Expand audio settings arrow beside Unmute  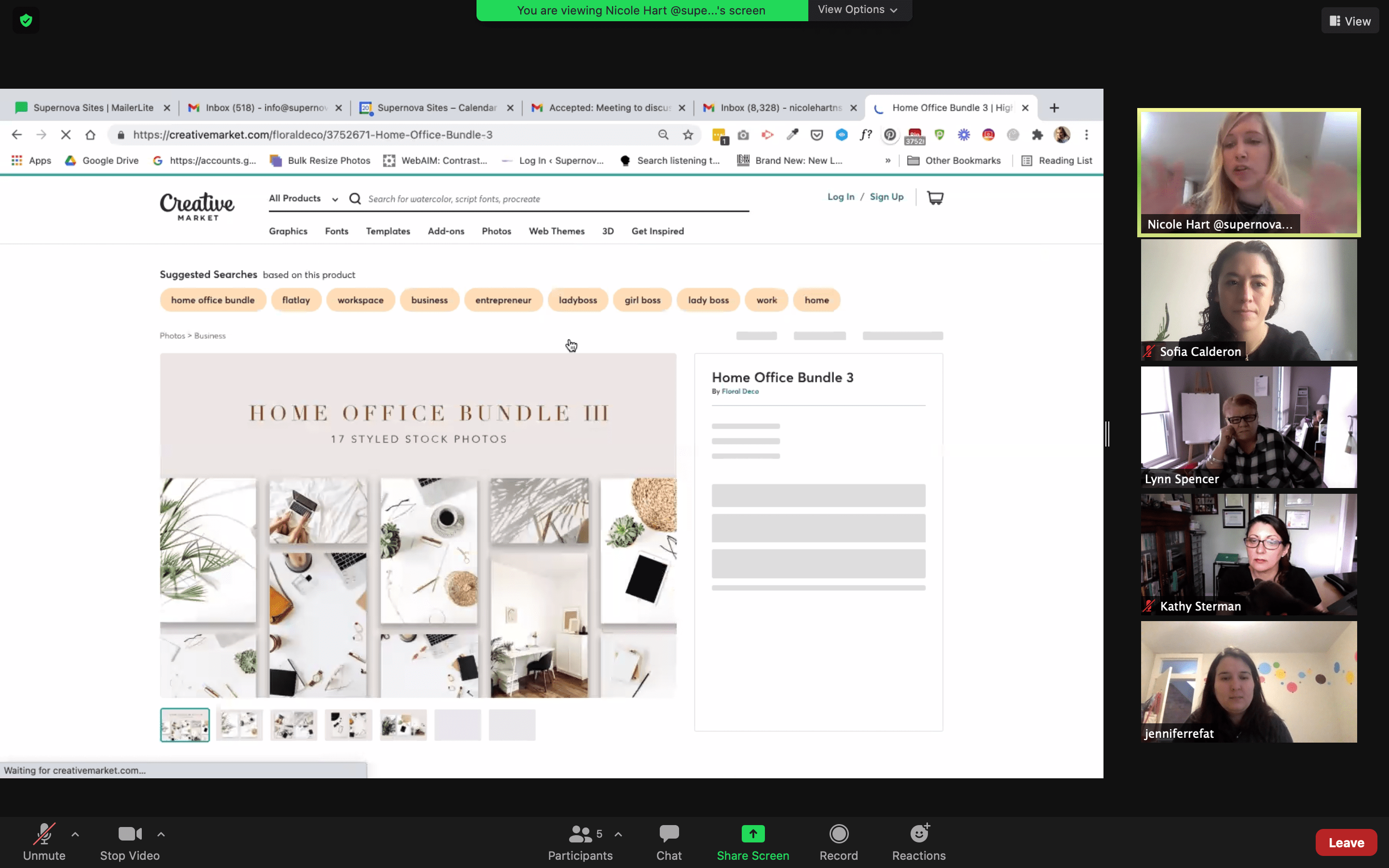[x=75, y=834]
